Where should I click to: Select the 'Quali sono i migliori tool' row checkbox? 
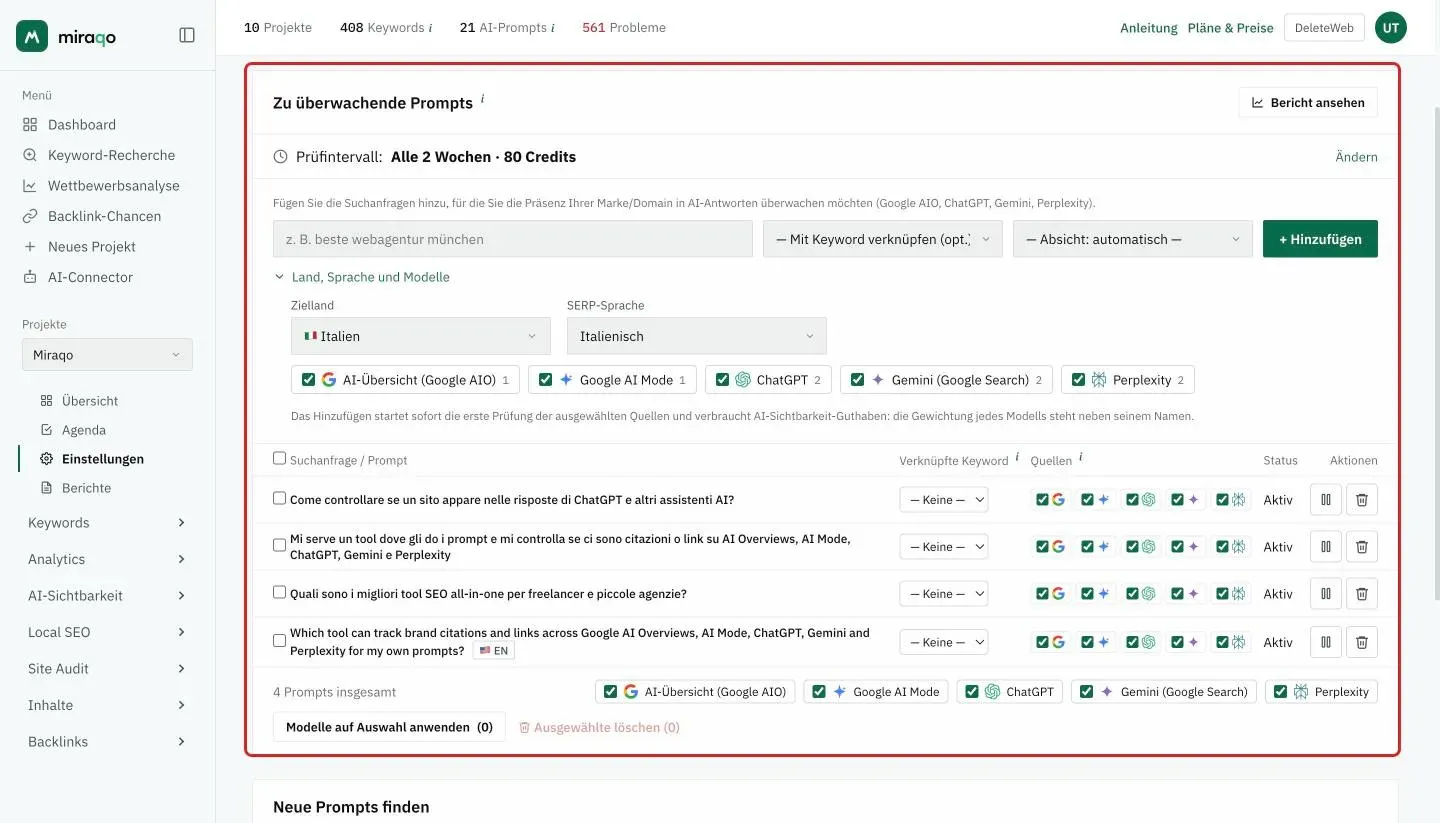pos(280,592)
